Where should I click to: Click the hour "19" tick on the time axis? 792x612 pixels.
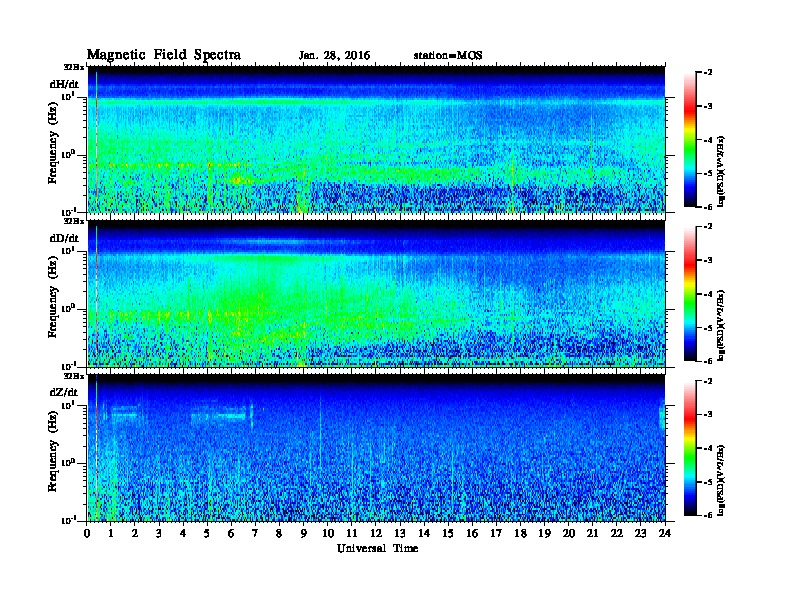click(x=544, y=533)
